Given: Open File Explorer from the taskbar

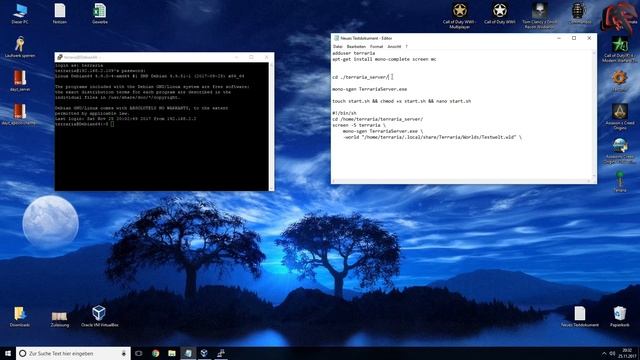Looking at the screenshot, I should coord(172,353).
